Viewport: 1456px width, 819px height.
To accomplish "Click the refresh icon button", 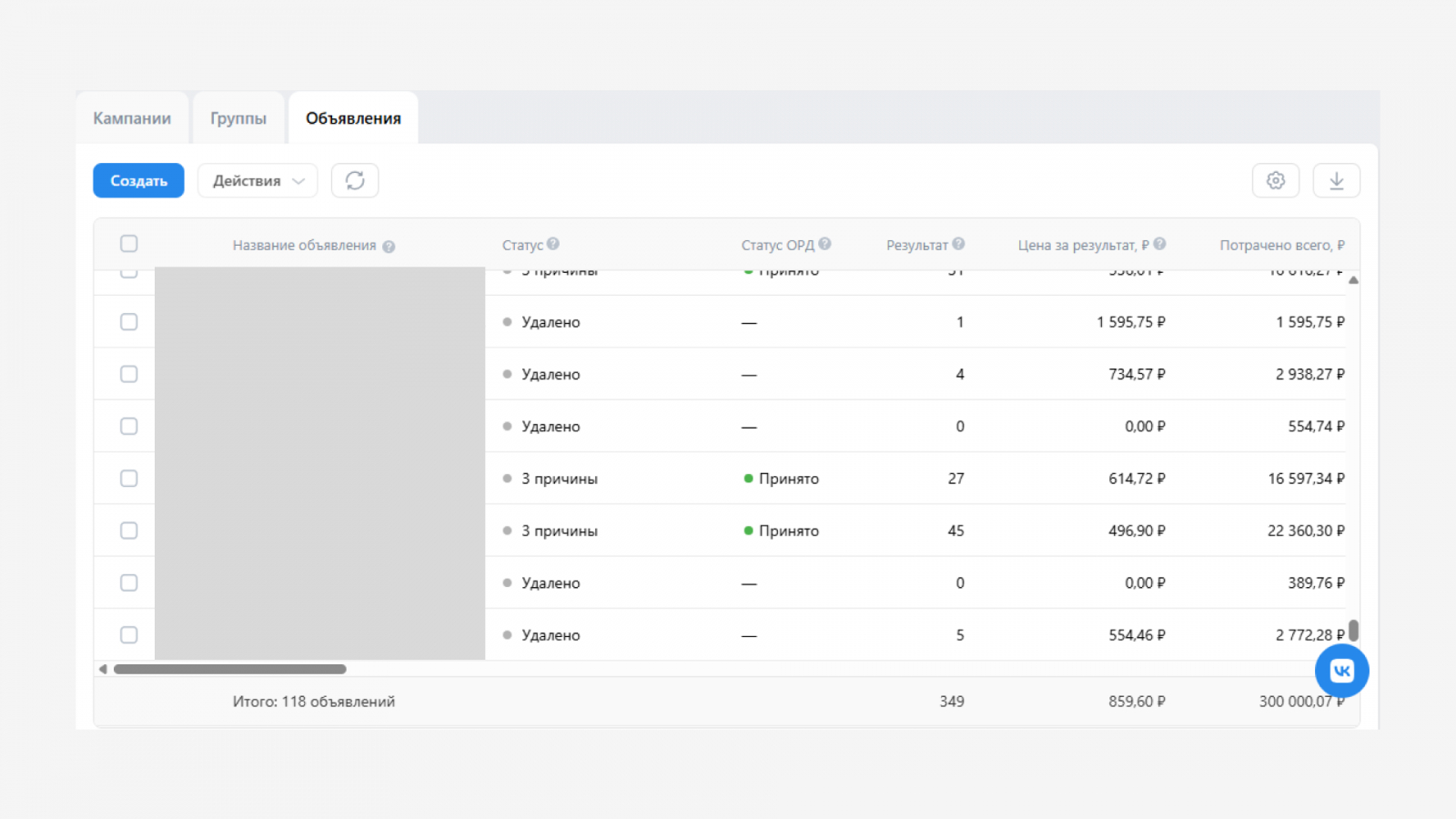I will coord(355,180).
